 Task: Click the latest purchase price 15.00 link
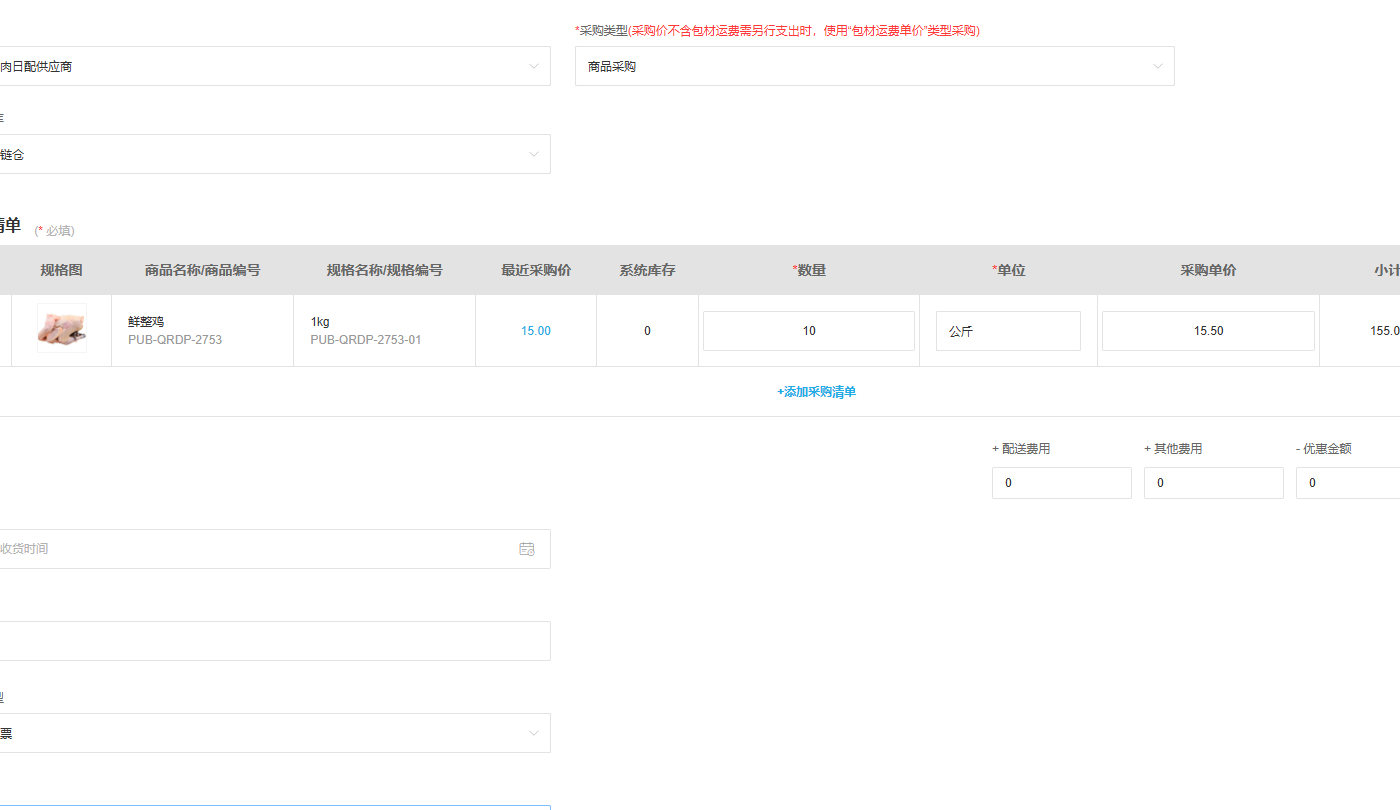click(x=536, y=331)
